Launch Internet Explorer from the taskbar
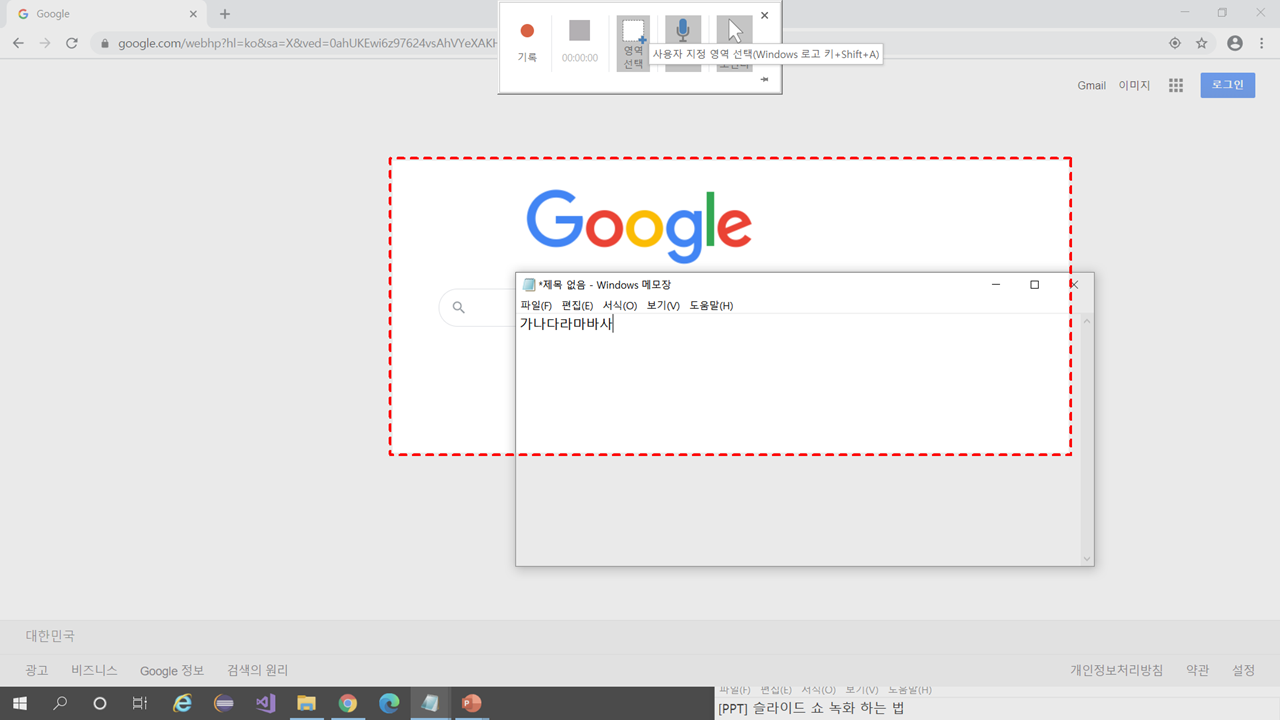Viewport: 1280px width, 720px height. click(182, 703)
